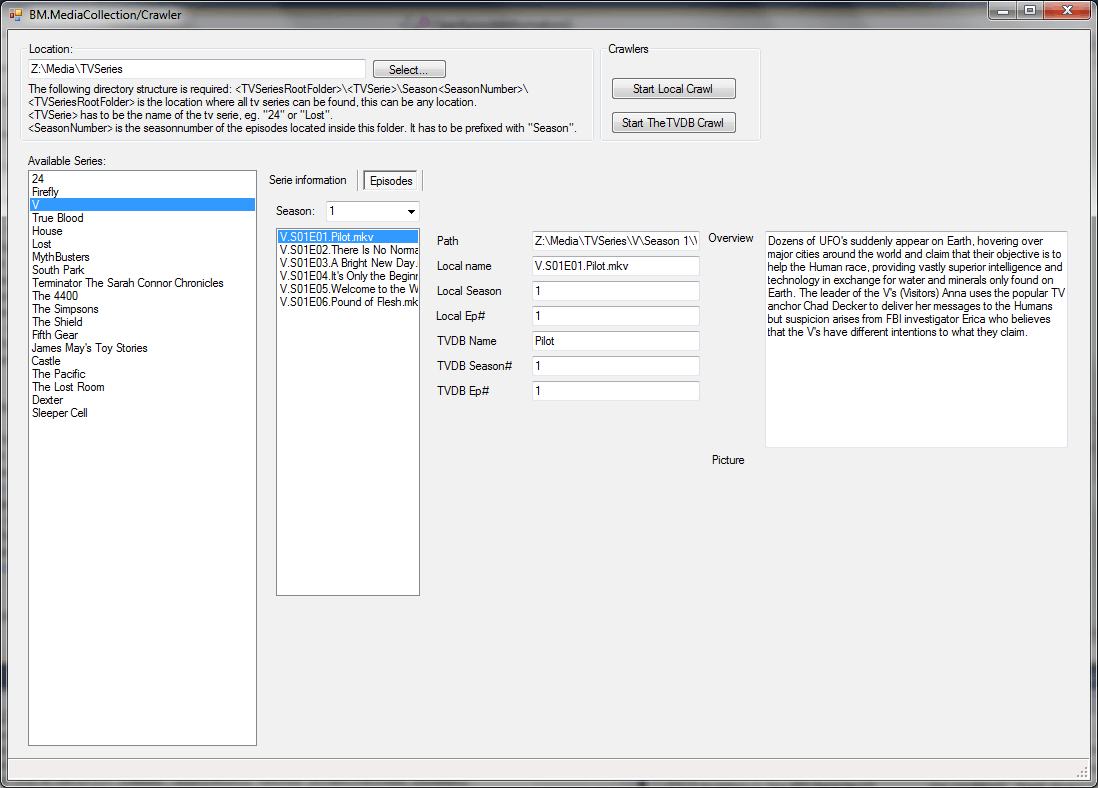
Task: Select episode V.S01E05.Welcome to the War
Action: 348,289
